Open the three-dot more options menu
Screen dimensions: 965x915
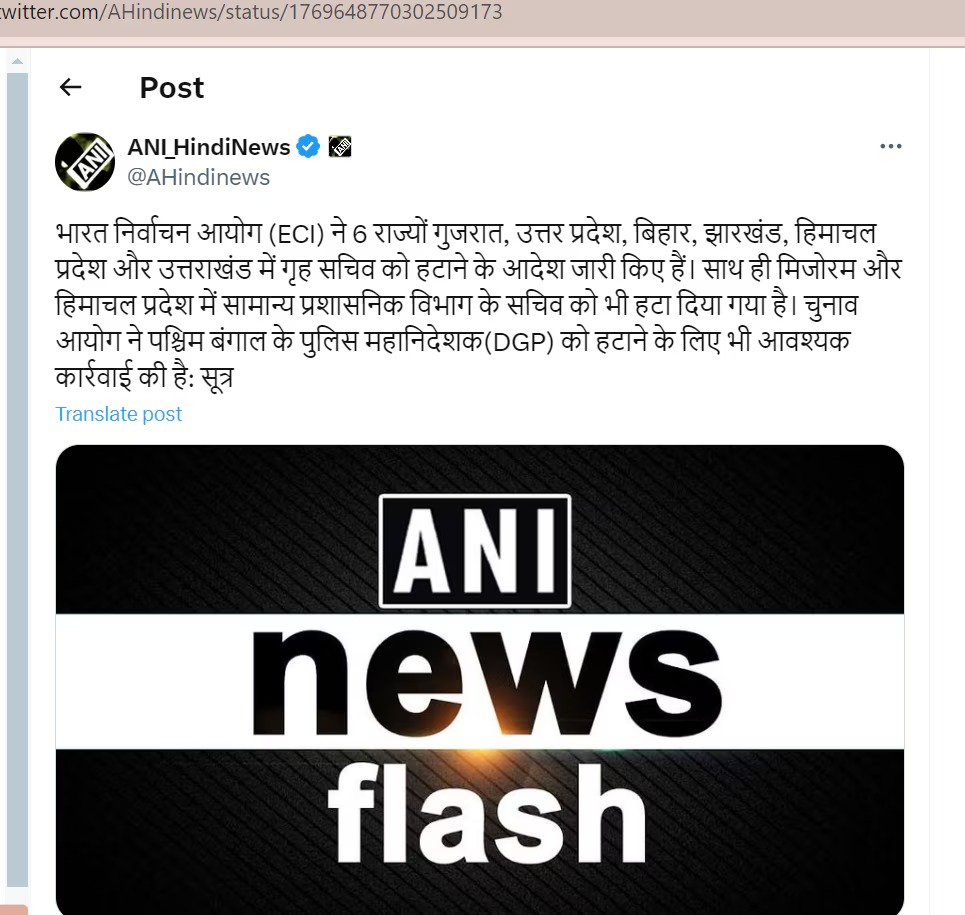click(x=891, y=146)
